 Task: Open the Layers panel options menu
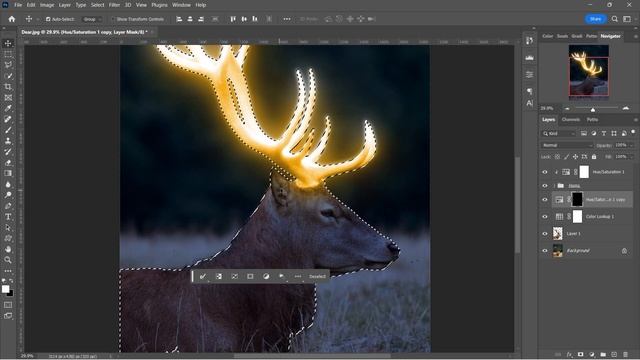coord(635,120)
